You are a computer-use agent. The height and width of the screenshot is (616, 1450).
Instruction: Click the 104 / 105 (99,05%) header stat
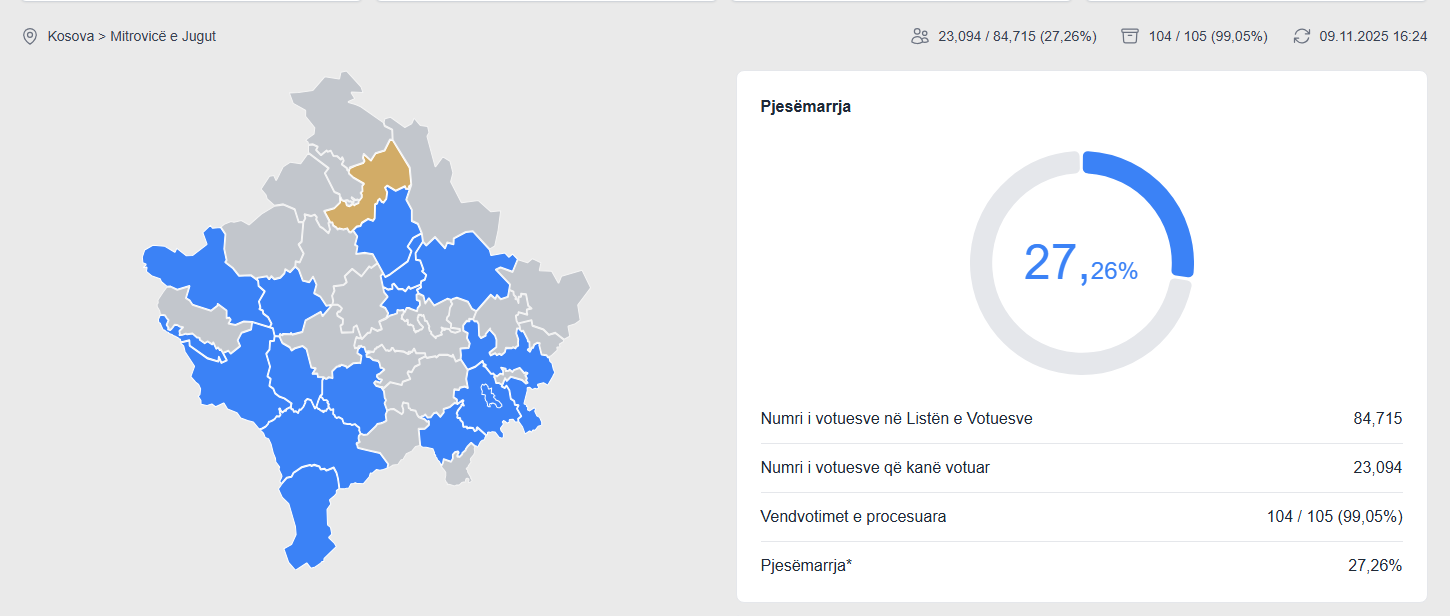(x=1208, y=37)
